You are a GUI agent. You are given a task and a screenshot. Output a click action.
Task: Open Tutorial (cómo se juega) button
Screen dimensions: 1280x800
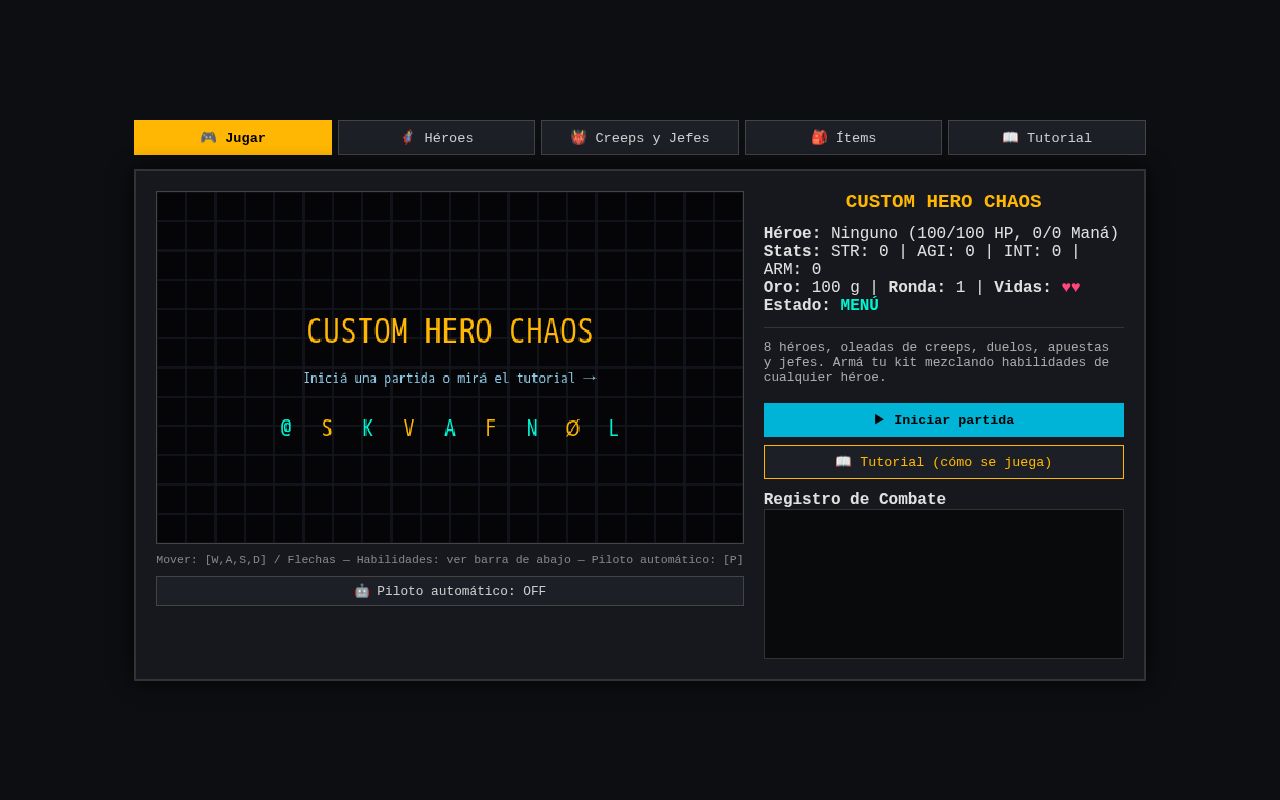click(944, 462)
